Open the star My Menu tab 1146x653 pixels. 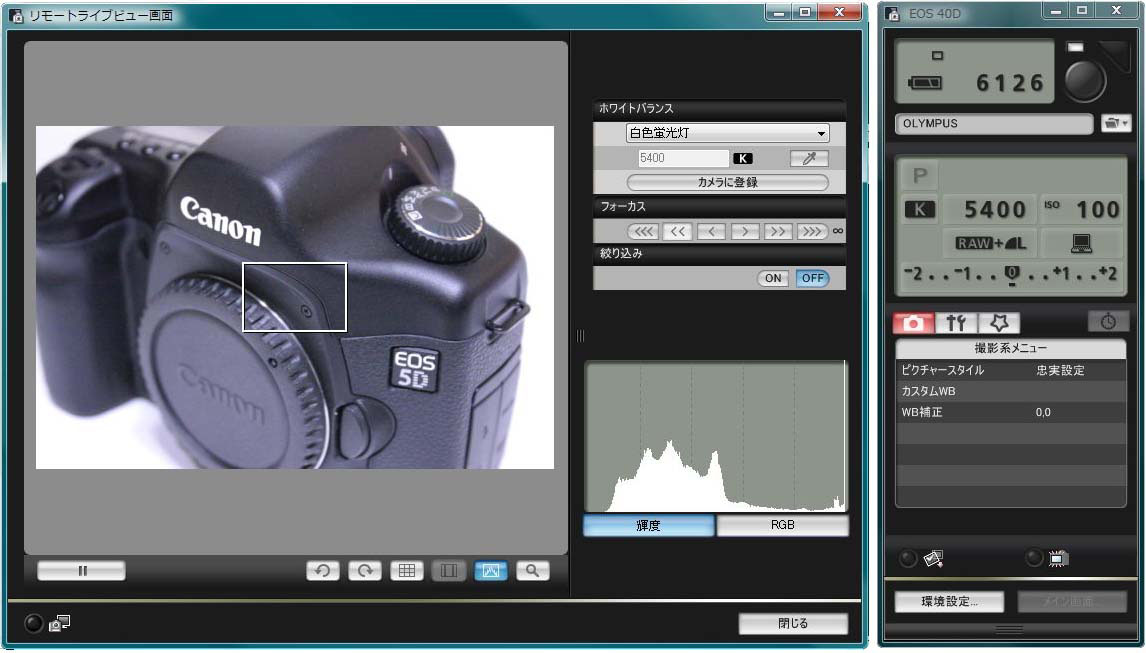tap(998, 322)
